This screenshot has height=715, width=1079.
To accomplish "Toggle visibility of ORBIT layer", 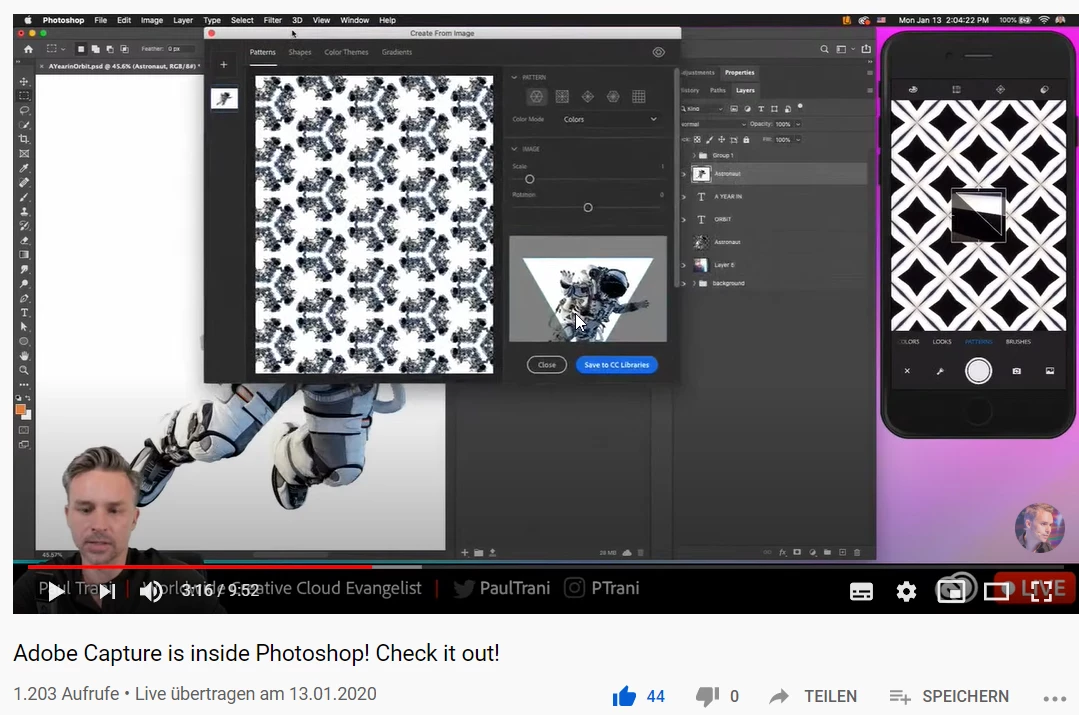I will (683, 220).
